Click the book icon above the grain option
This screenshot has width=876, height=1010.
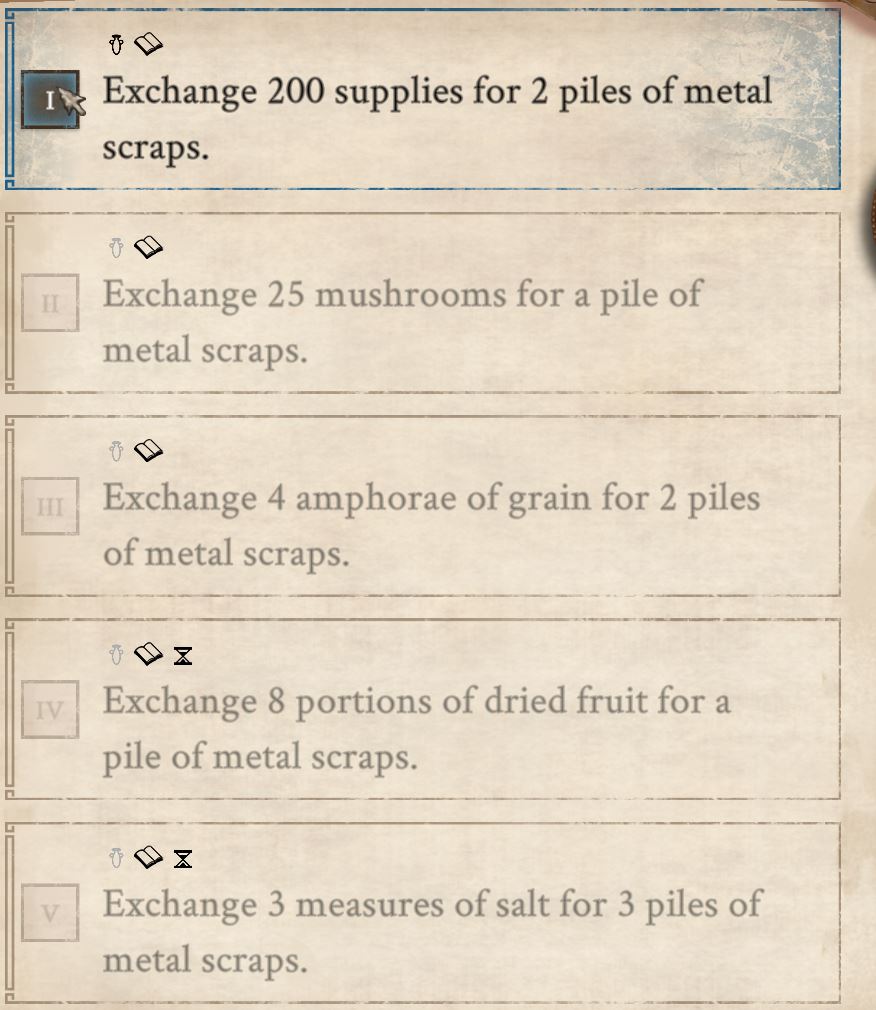(x=147, y=452)
